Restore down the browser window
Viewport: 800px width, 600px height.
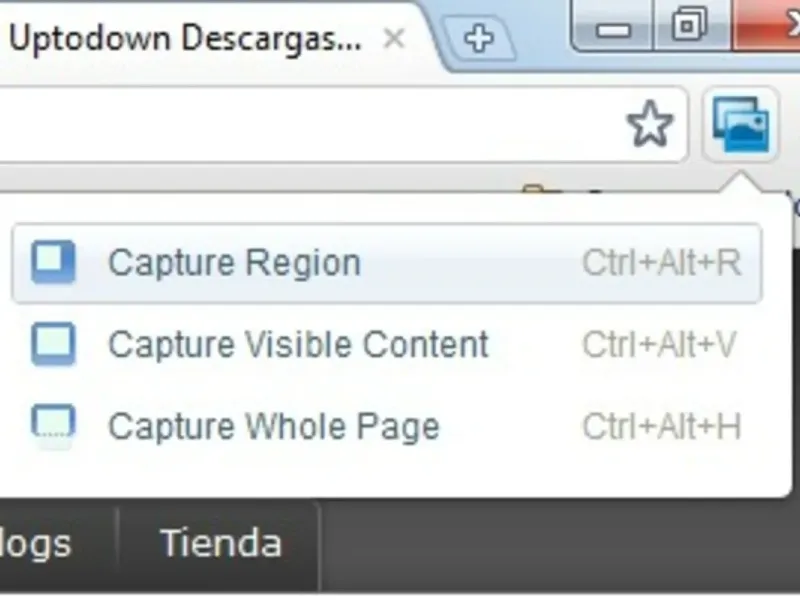(x=691, y=26)
